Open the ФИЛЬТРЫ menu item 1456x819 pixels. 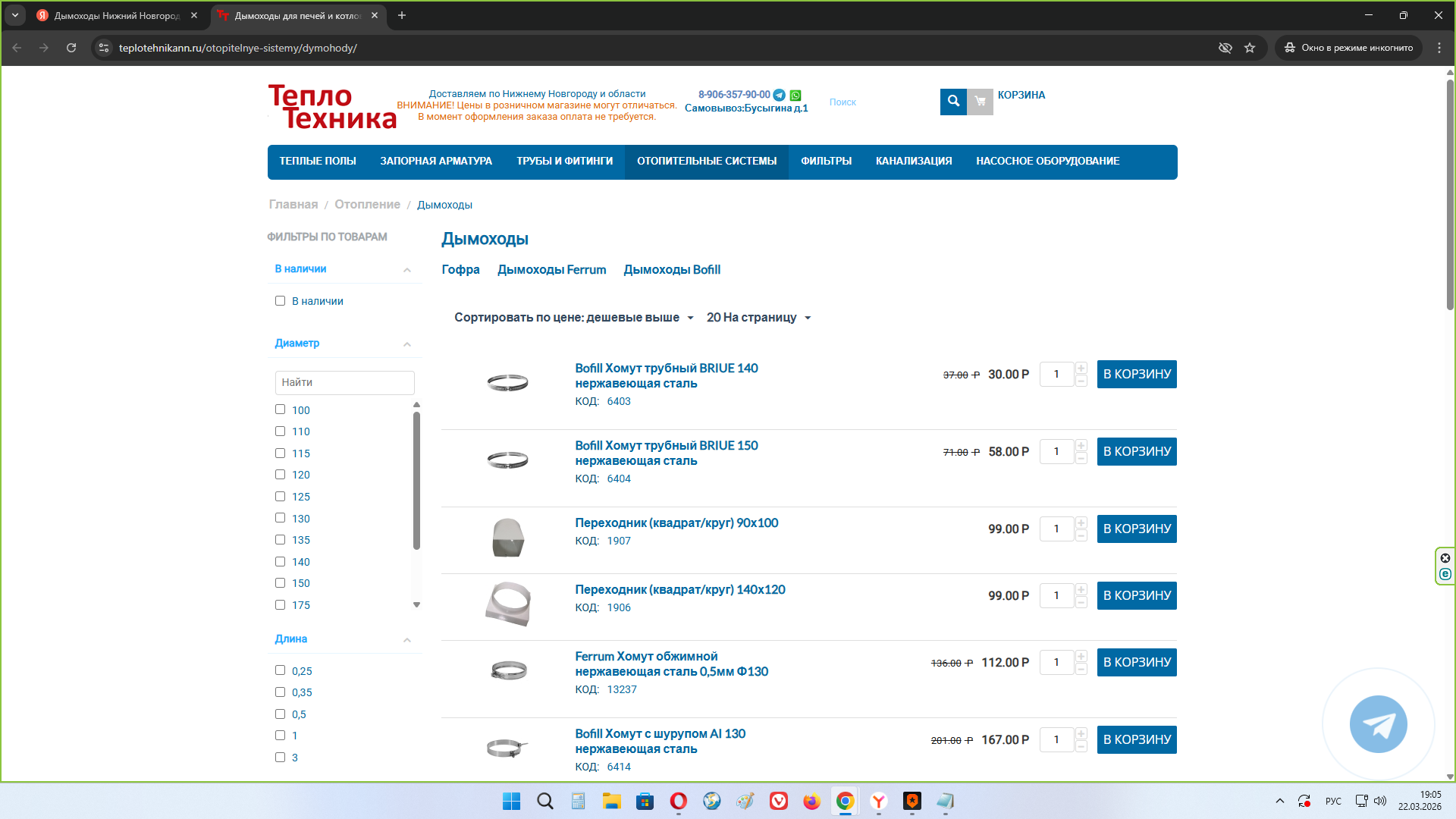point(826,162)
